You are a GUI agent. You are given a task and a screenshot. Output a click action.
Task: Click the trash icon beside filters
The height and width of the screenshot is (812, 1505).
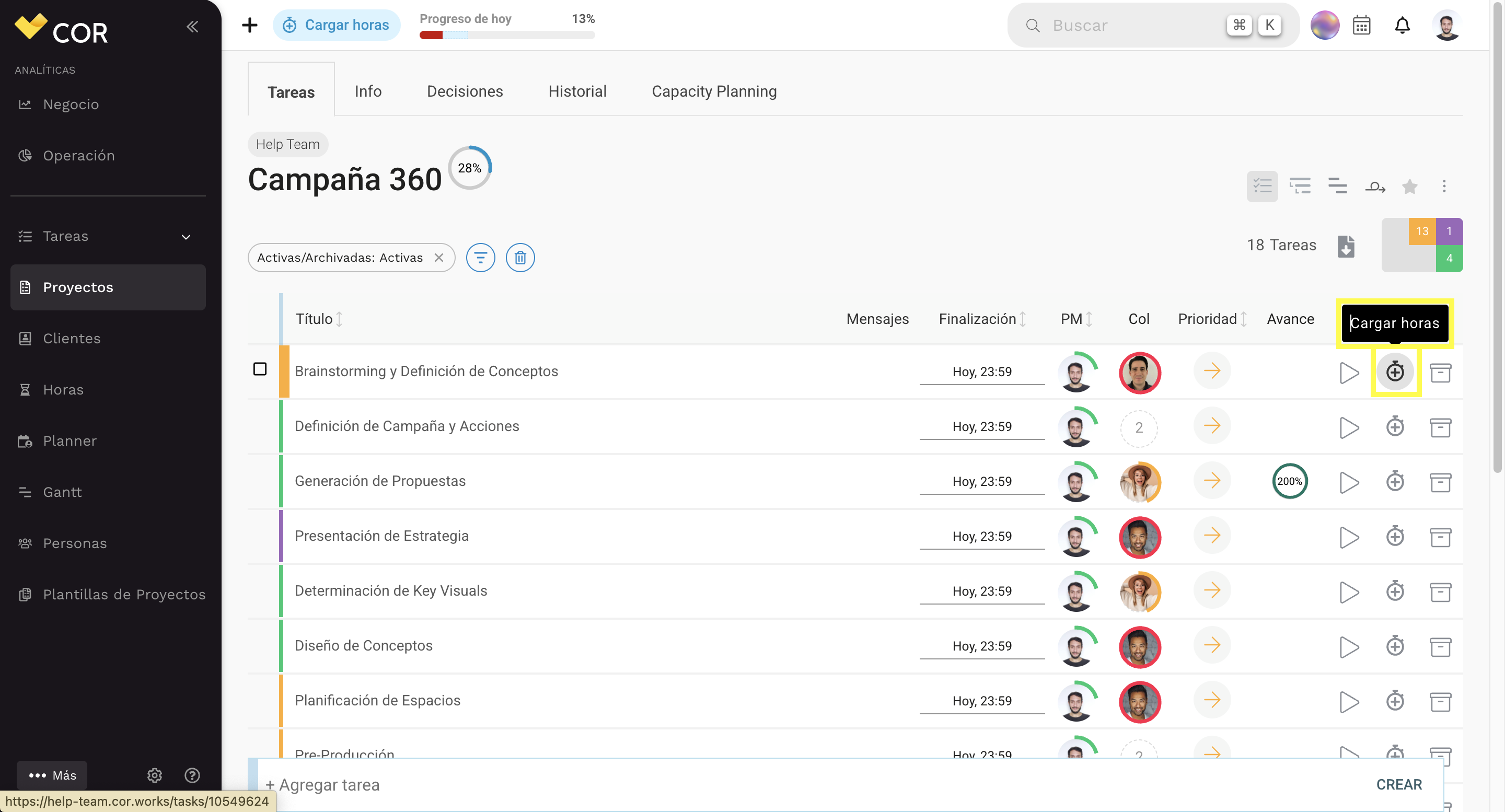pyautogui.click(x=520, y=258)
